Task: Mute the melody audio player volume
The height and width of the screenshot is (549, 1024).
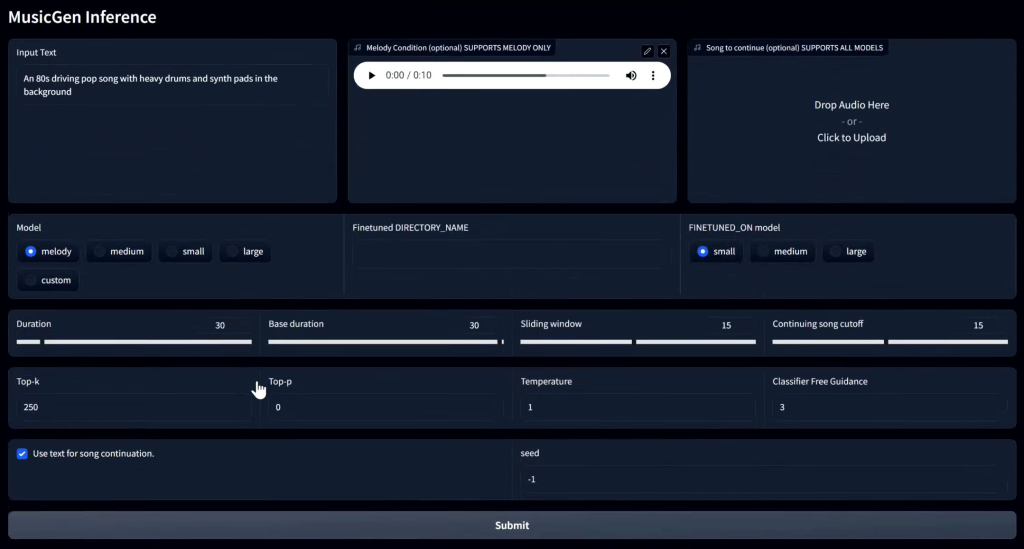Action: 631,76
